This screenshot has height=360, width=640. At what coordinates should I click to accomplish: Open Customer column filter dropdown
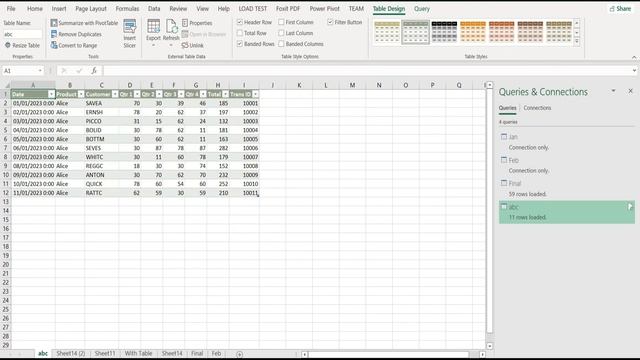click(x=115, y=94)
